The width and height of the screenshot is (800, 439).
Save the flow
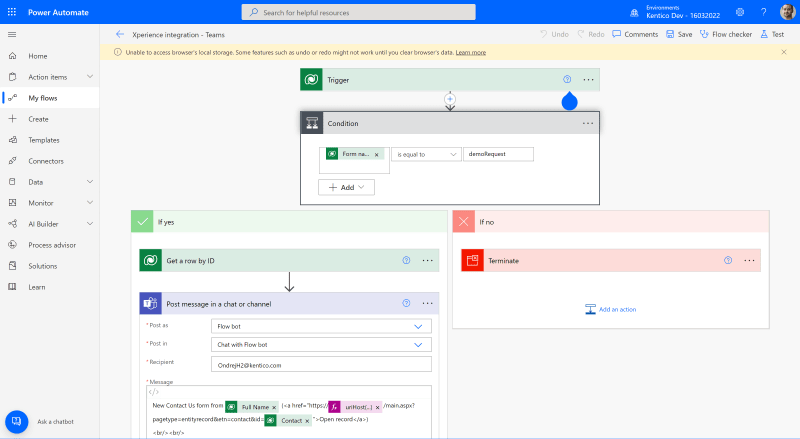[679, 34]
